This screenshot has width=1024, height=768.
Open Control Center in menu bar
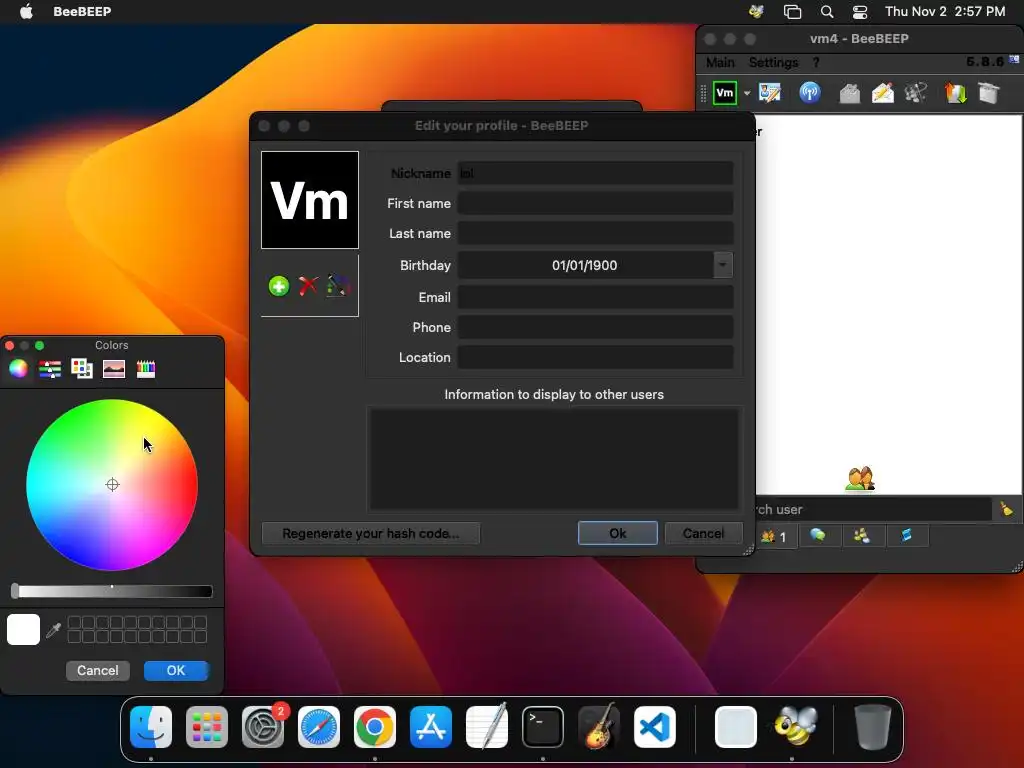(860, 11)
